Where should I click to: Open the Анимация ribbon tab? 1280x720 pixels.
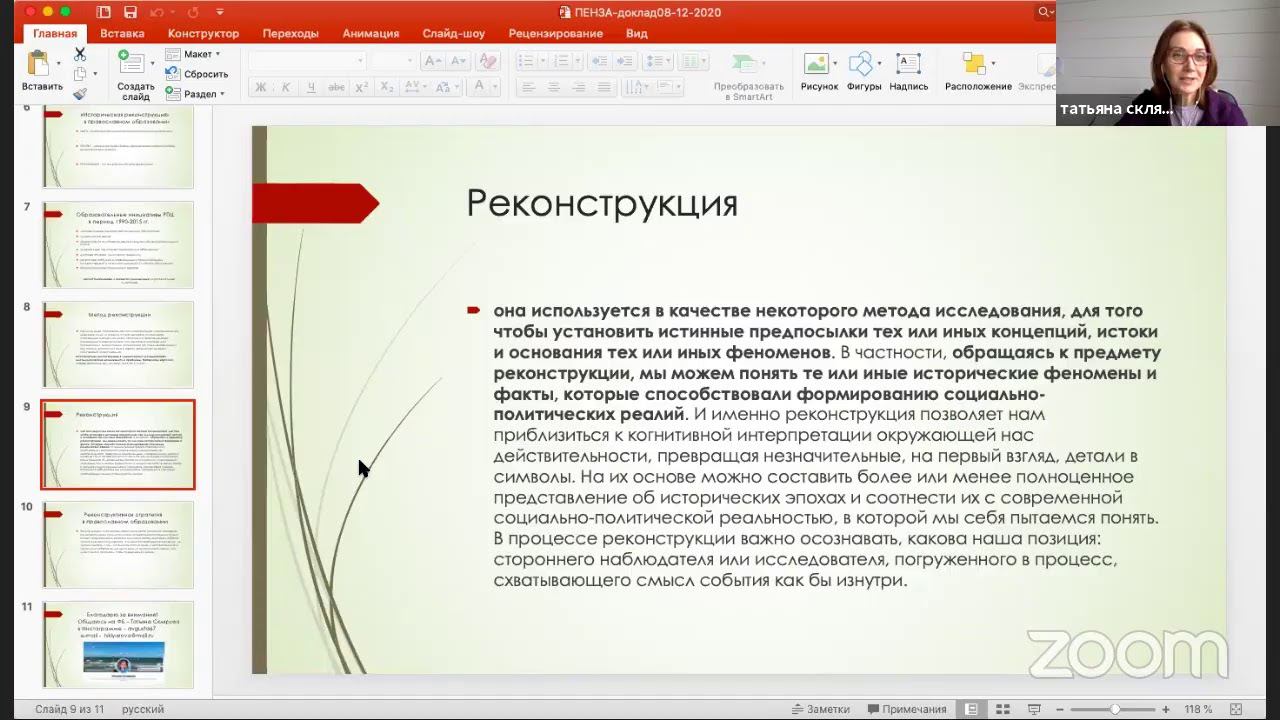[370, 33]
